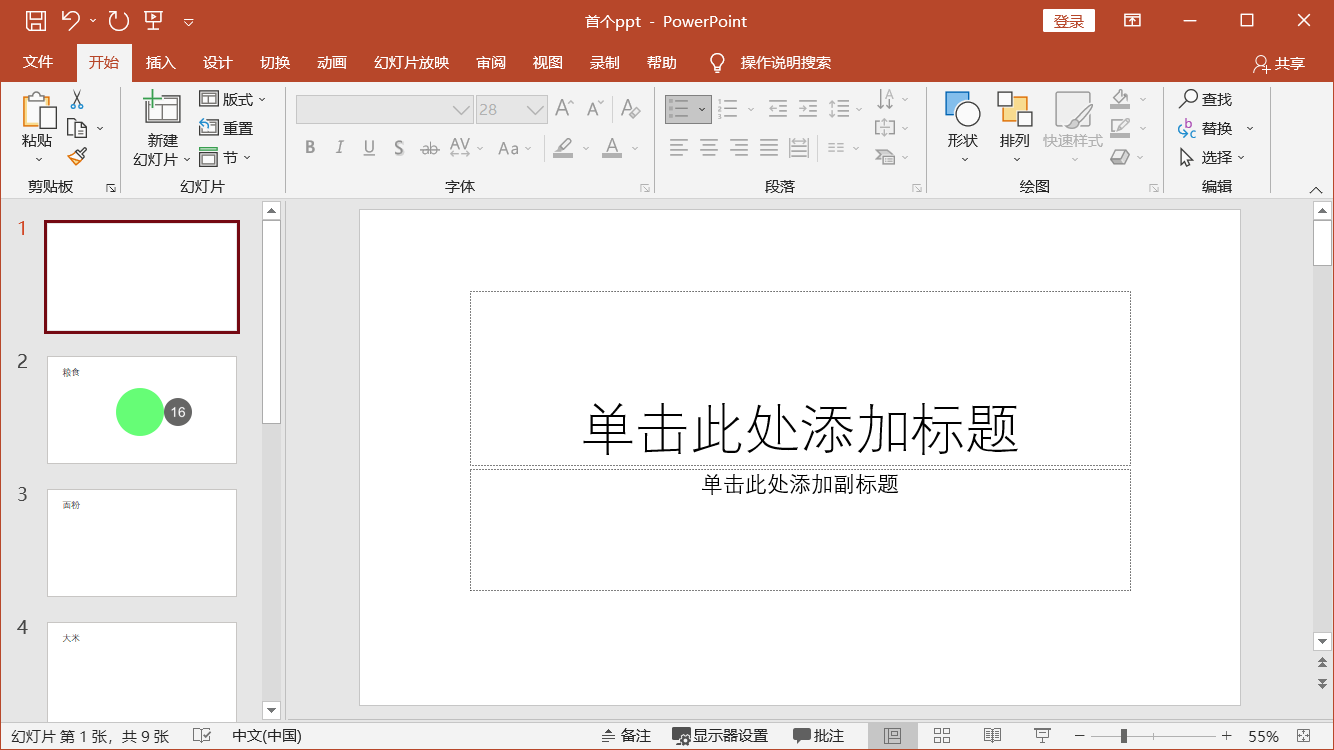
Task: Toggle Bold formatting
Action: coord(310,148)
